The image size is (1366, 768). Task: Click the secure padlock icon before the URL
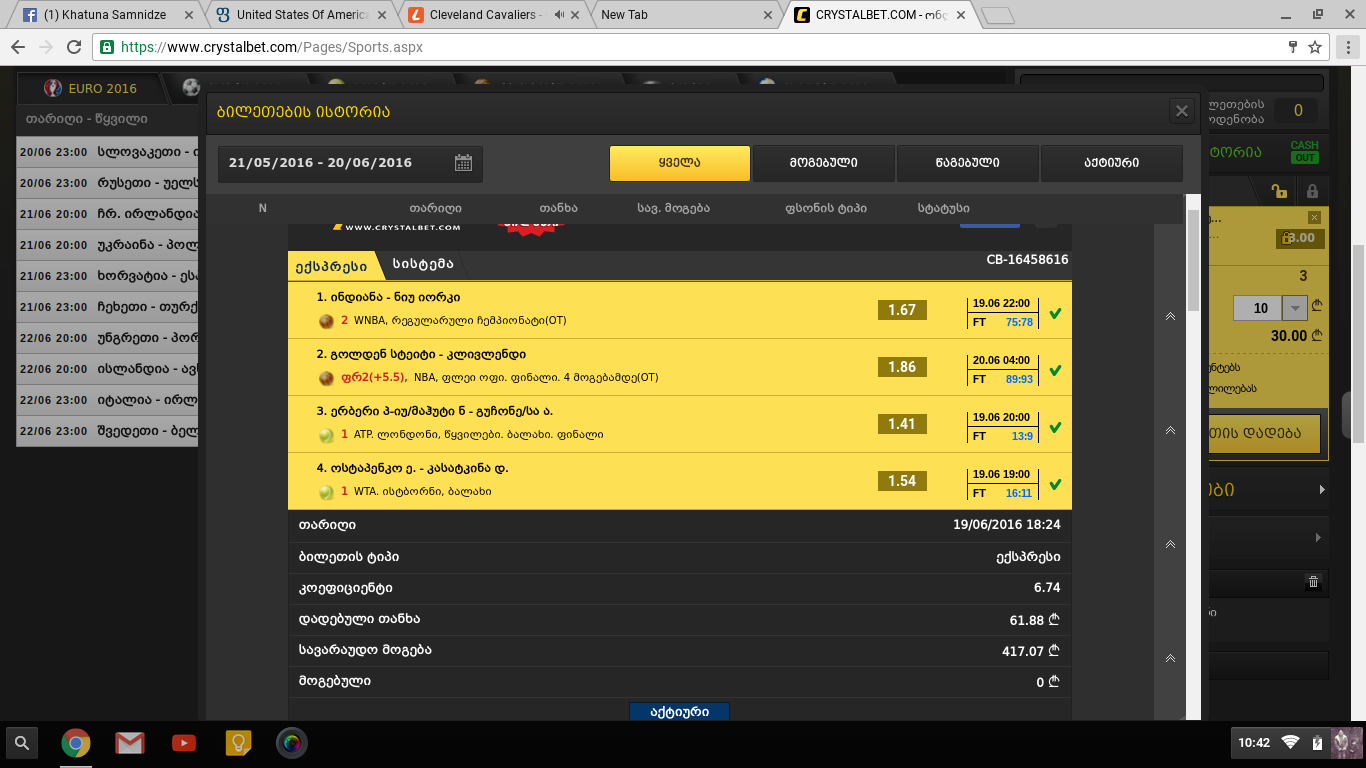tap(108, 47)
